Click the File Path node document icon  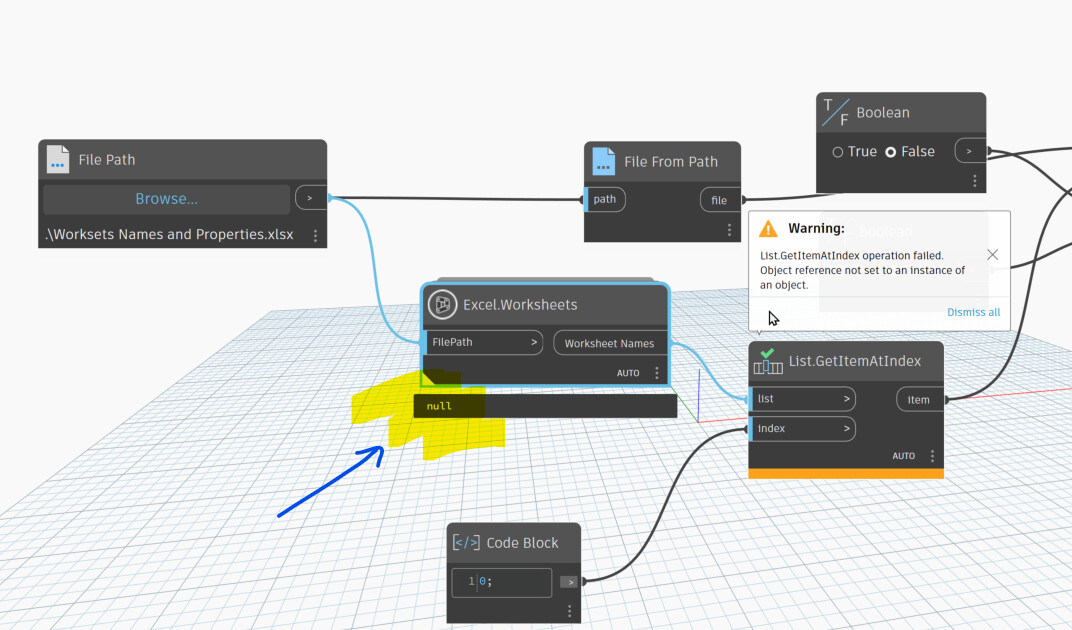pos(57,159)
